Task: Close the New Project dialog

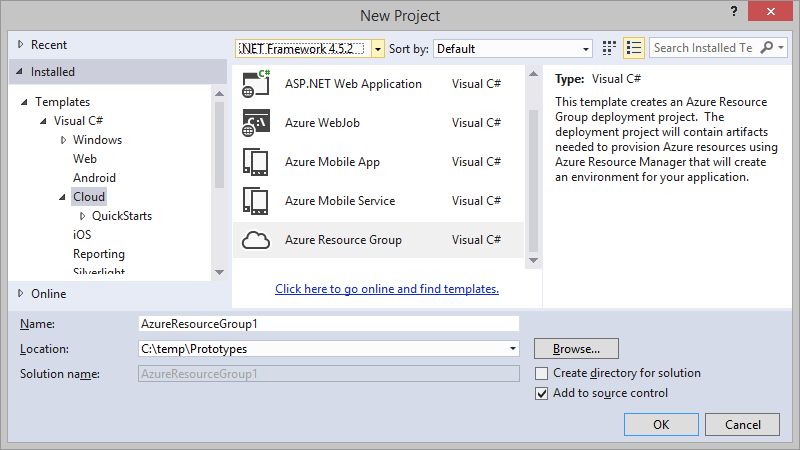Action: pos(770,11)
